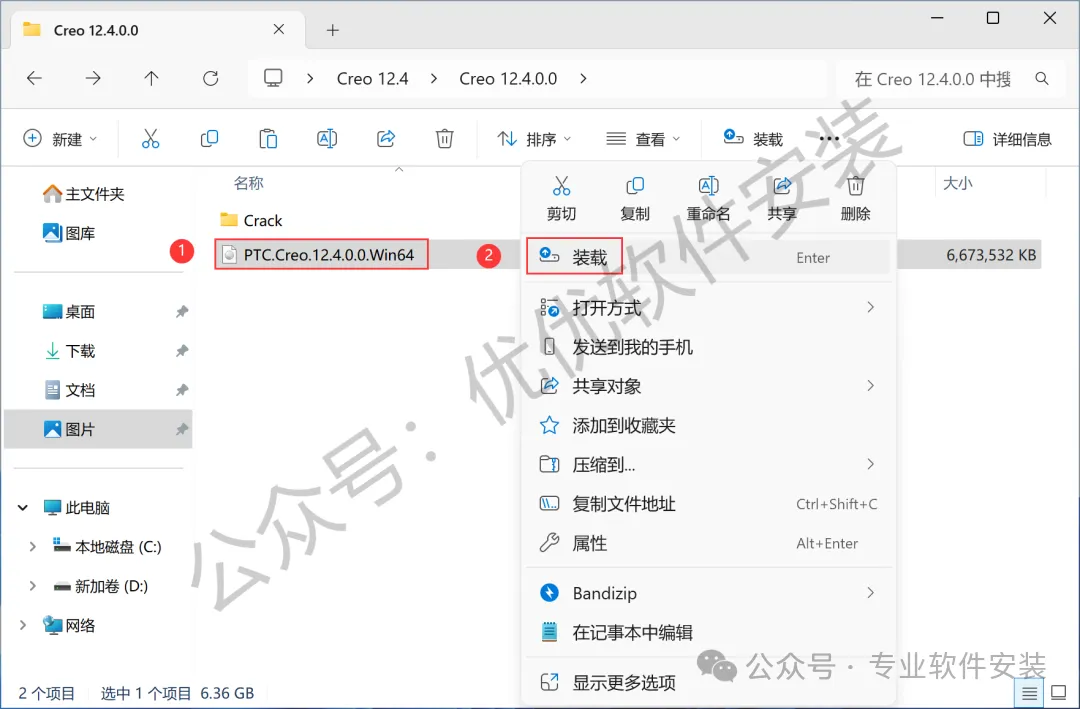Expand chevron after Creo 12.4.0.0 breadcrumb
Image resolution: width=1080 pixels, height=709 pixels.
coord(583,79)
